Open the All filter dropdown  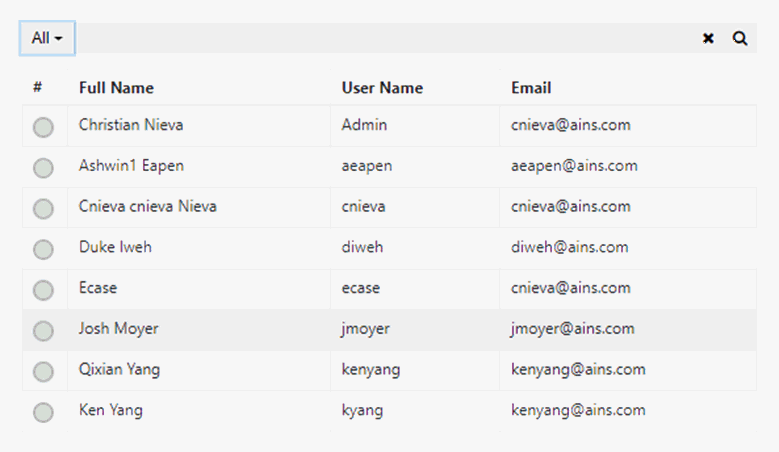[47, 38]
